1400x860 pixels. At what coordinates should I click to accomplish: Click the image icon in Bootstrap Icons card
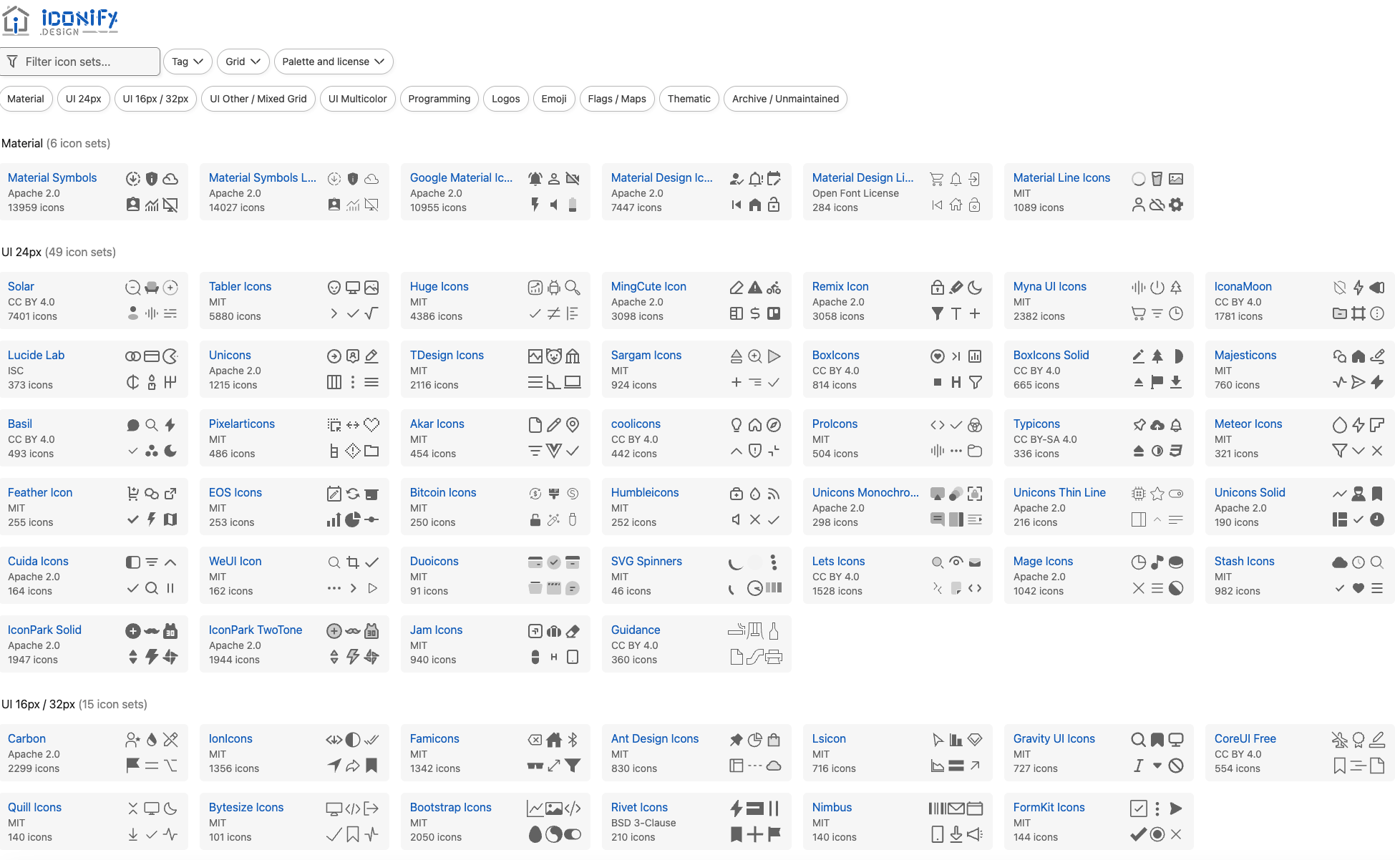tap(554, 808)
